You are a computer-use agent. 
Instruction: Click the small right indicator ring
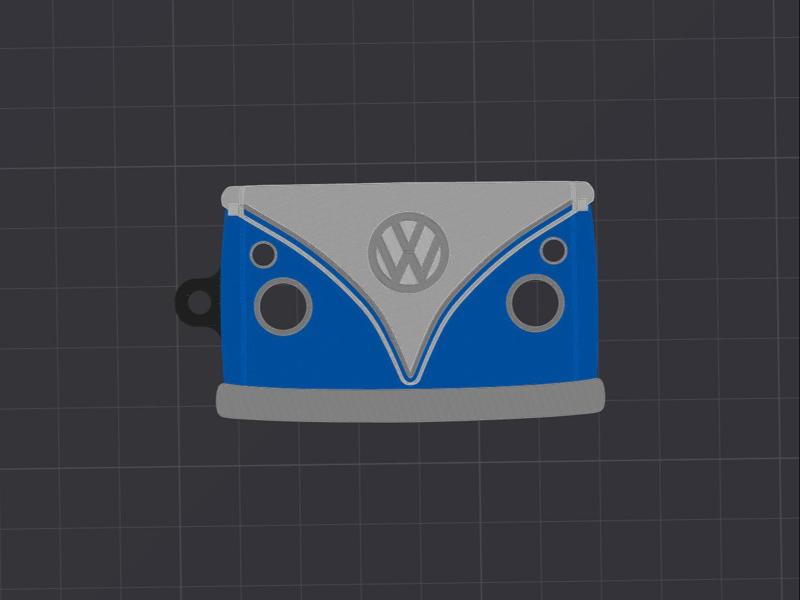pos(554,251)
